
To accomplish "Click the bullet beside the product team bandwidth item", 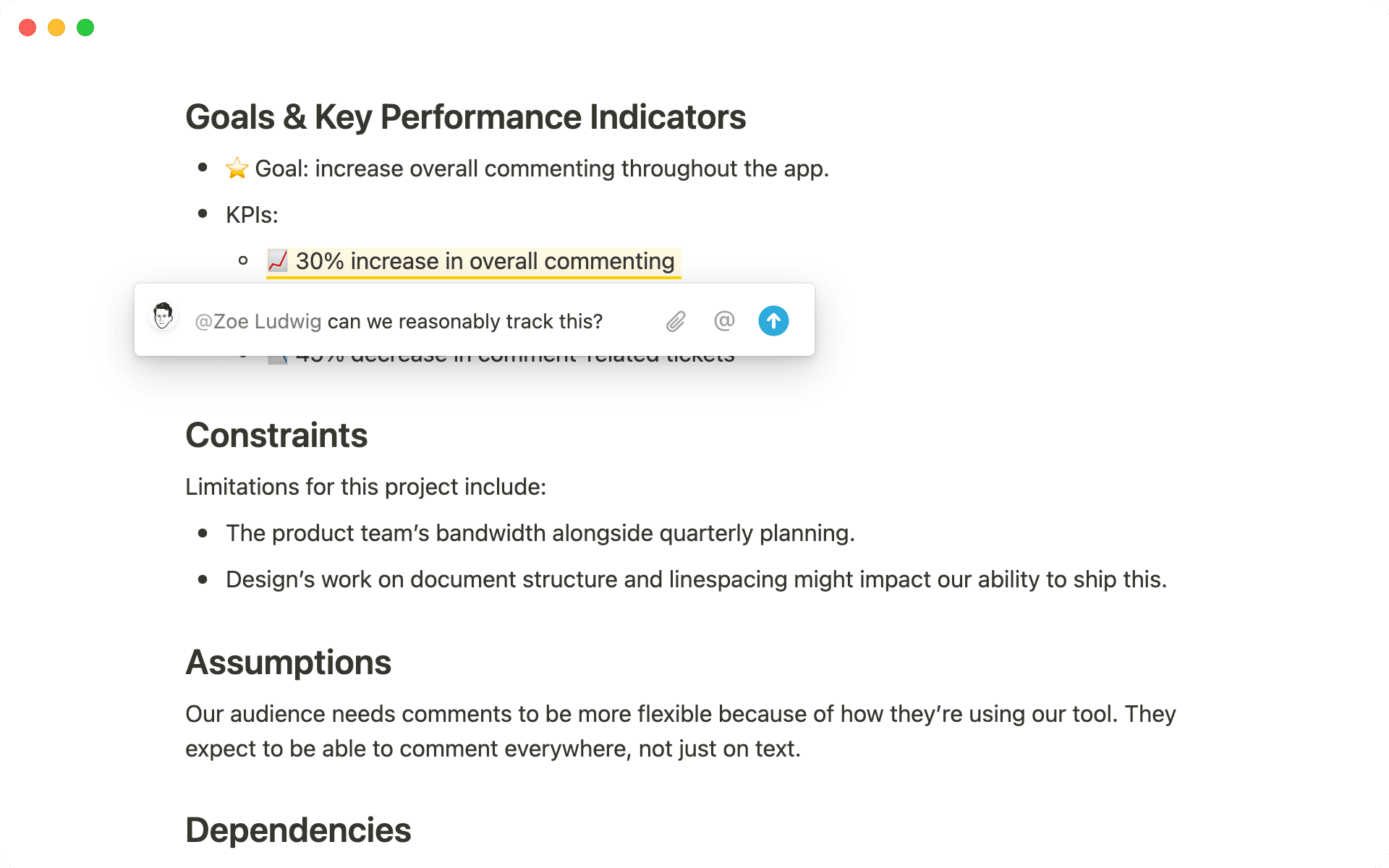I will pos(203,533).
